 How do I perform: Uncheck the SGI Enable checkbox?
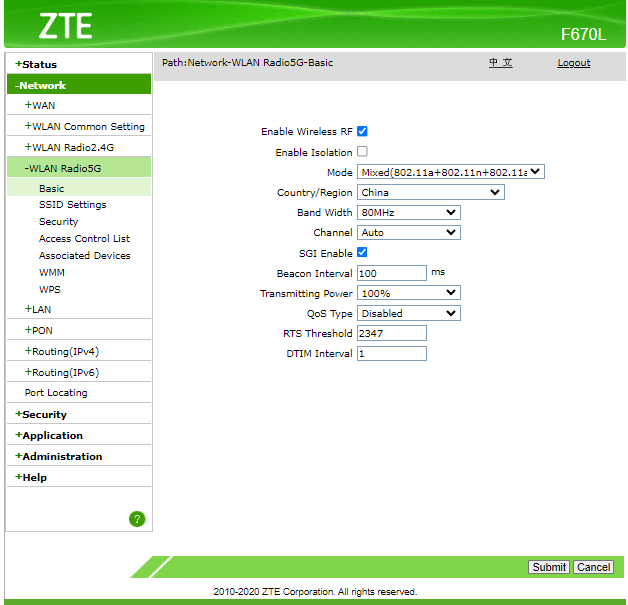[x=362, y=253]
